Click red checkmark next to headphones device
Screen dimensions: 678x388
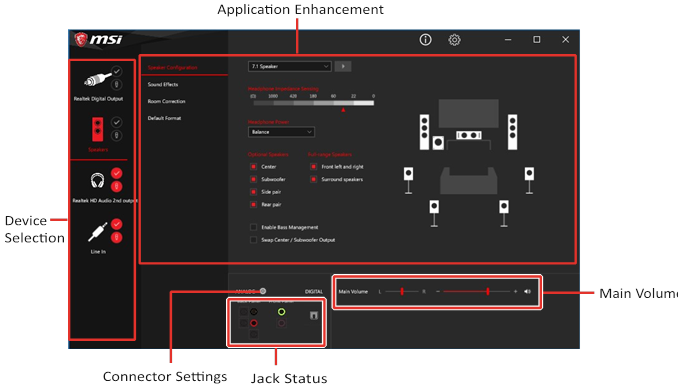coord(116,173)
